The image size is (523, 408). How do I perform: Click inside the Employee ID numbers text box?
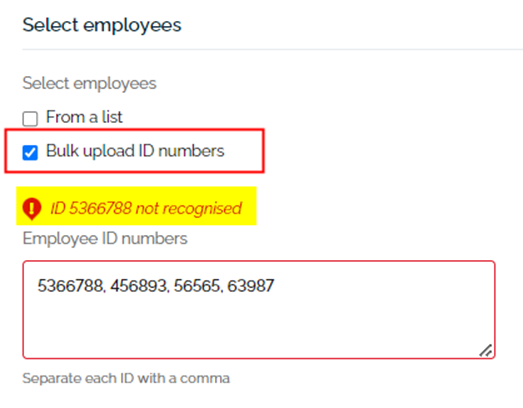[x=259, y=310]
